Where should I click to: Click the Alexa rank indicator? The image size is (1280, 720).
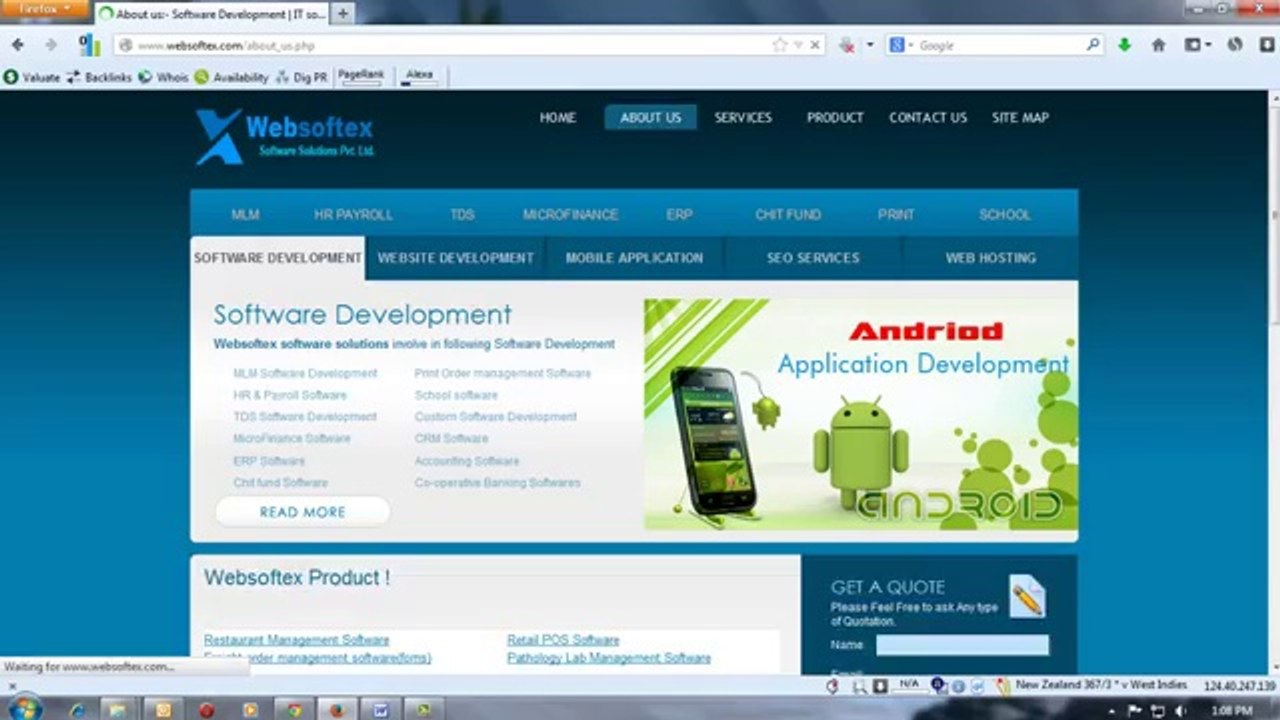click(x=419, y=76)
